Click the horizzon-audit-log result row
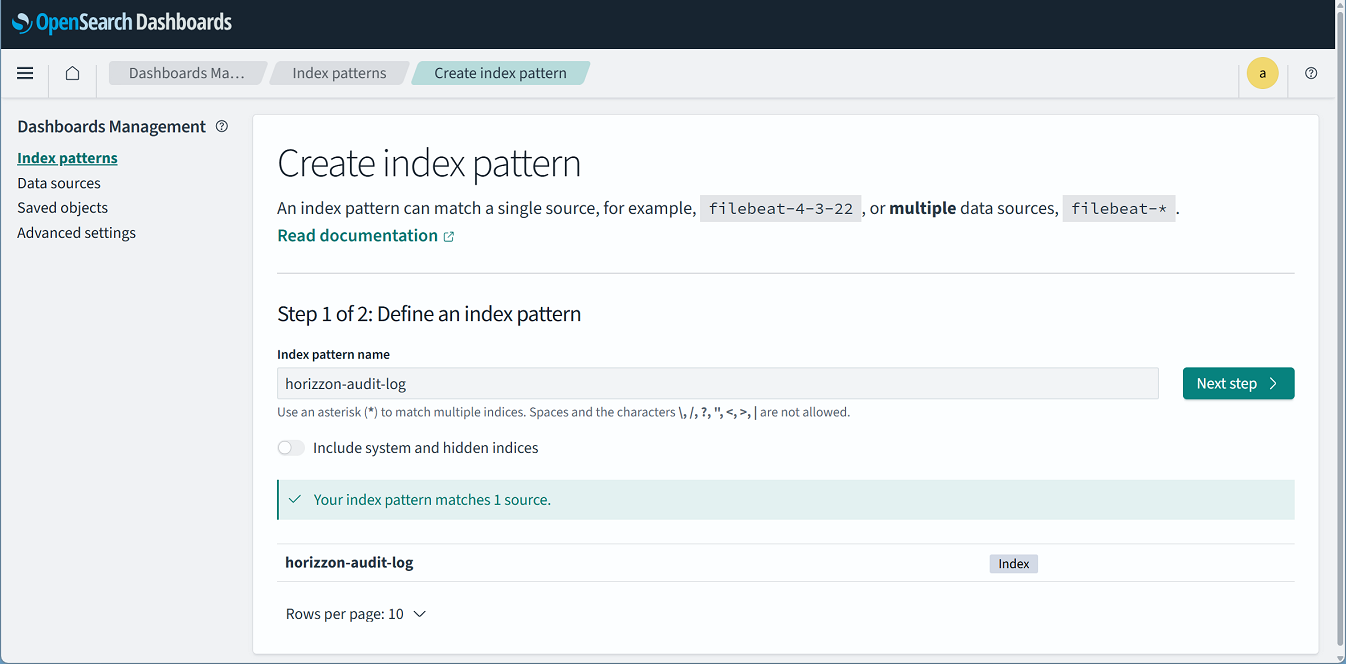Image resolution: width=1346 pixels, height=664 pixels. [x=785, y=563]
